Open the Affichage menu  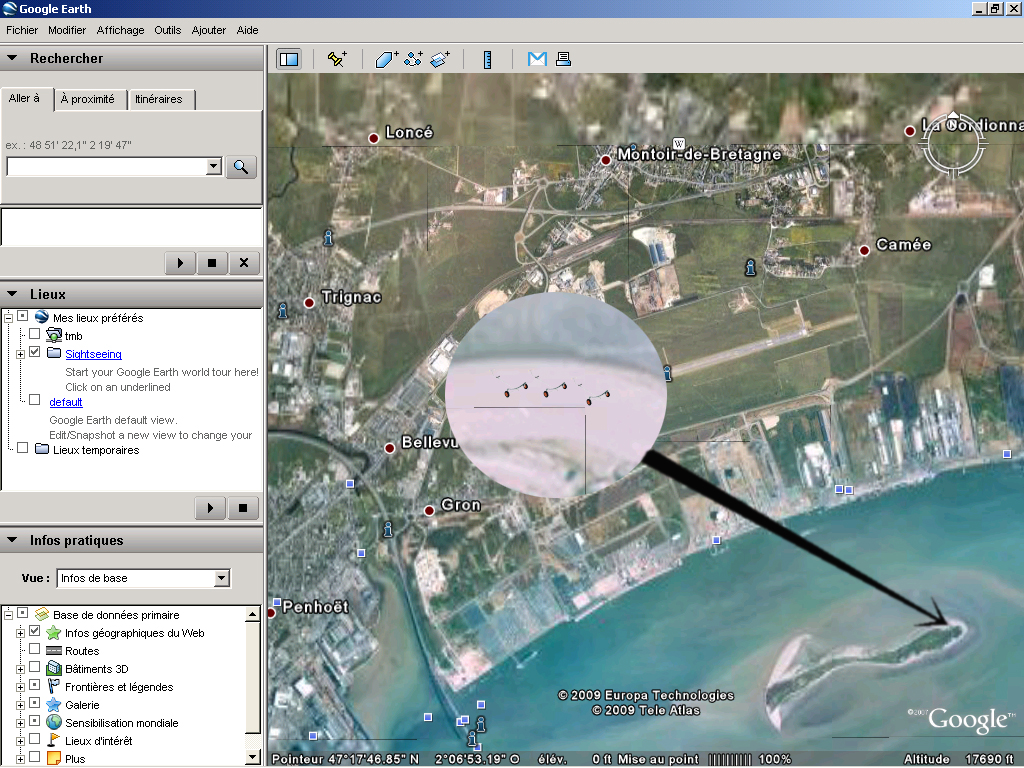(121, 30)
